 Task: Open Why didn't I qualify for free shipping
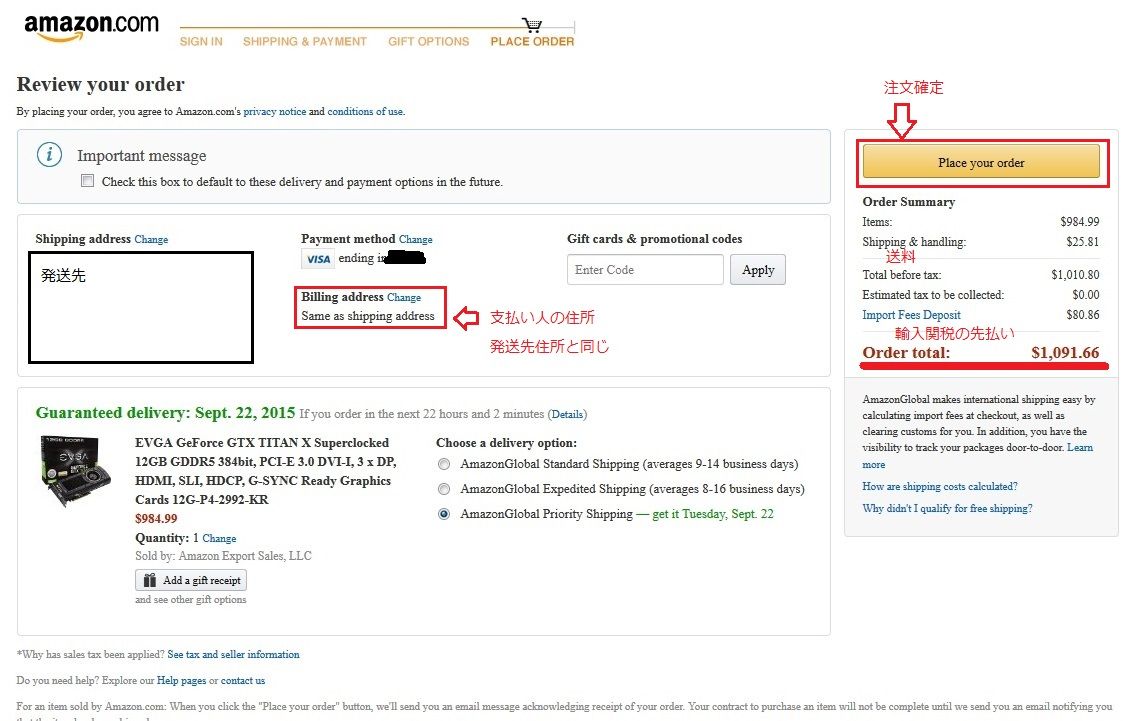(947, 508)
